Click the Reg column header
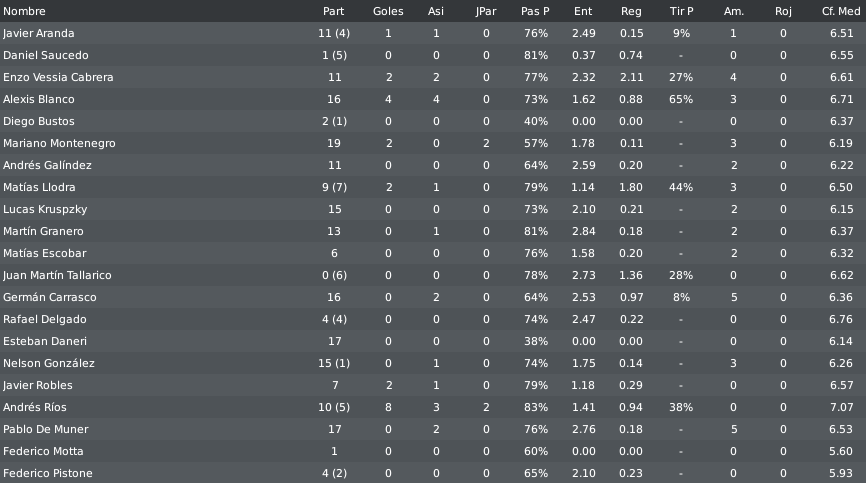The width and height of the screenshot is (866, 483). click(x=631, y=11)
